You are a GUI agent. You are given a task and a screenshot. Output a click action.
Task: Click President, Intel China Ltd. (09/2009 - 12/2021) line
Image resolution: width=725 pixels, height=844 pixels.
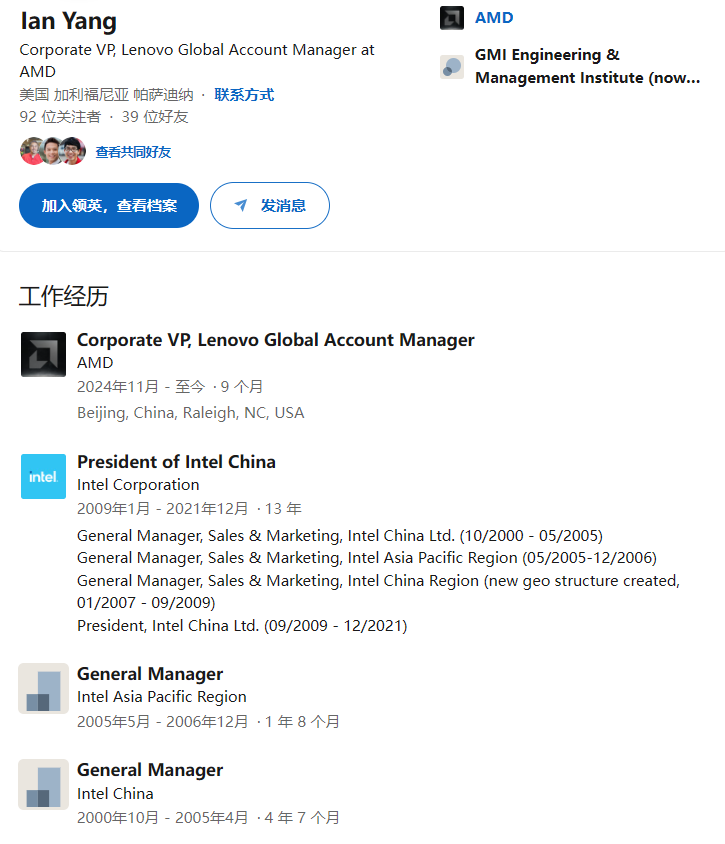[x=242, y=626]
